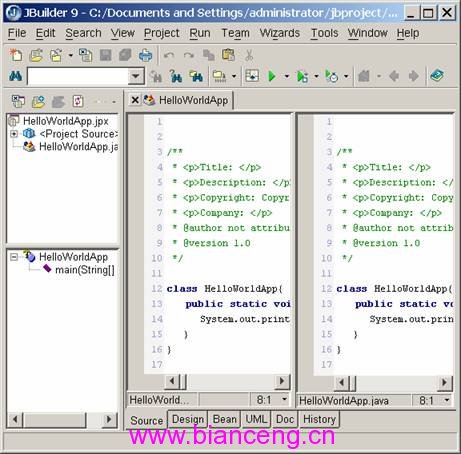
Task: Switch to the Source tab
Action: 147,421
